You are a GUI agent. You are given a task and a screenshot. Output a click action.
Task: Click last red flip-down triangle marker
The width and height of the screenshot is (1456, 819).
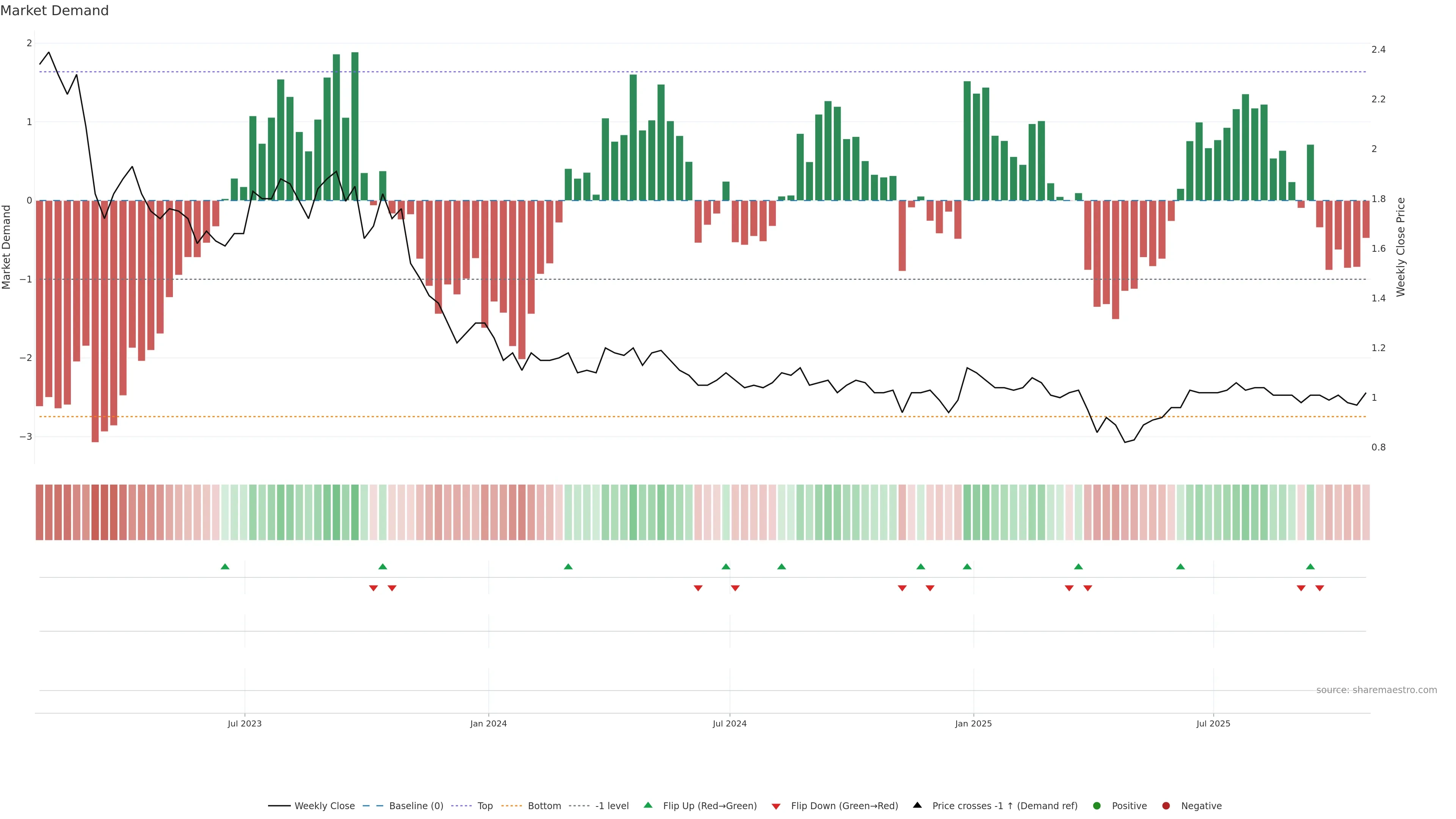[x=1320, y=588]
